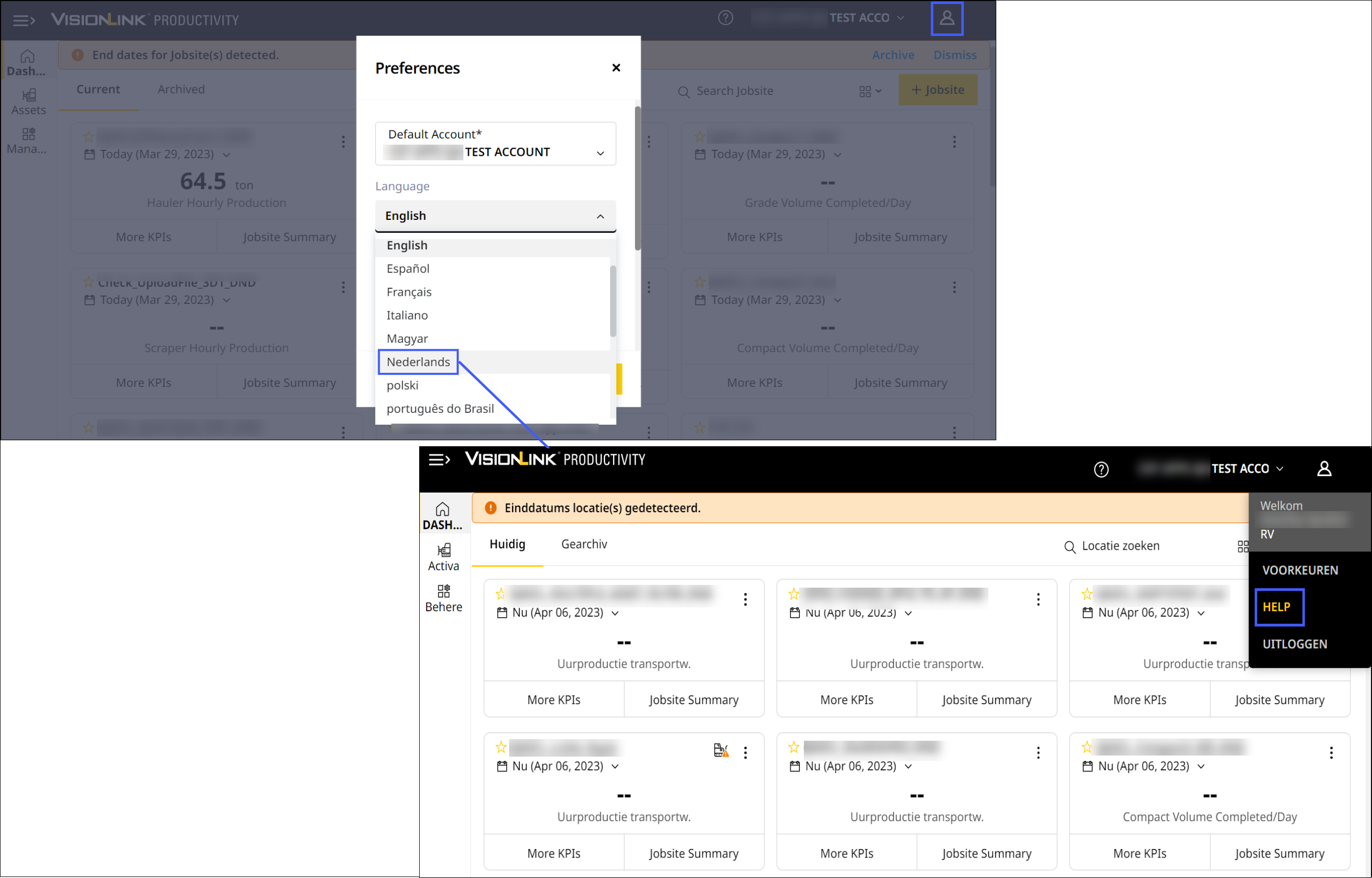Switch to the Gearchiv tab
This screenshot has height=878, width=1372.
pos(584,544)
